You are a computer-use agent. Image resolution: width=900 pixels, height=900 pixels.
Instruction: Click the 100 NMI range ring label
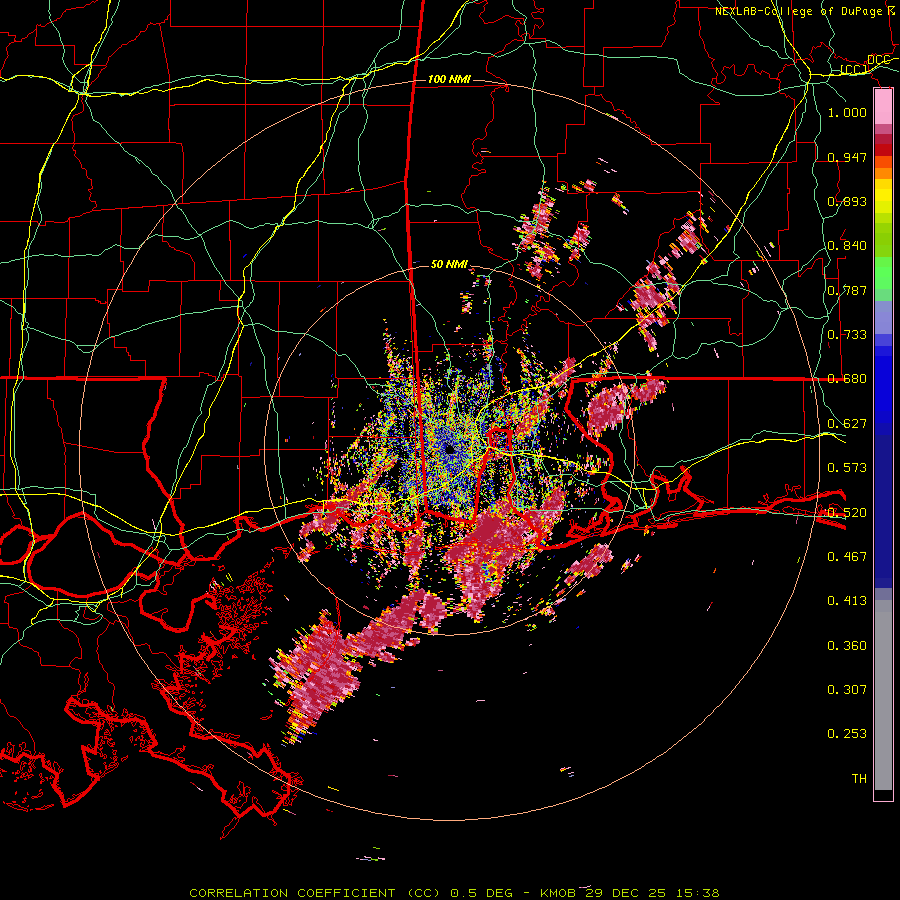click(449, 79)
